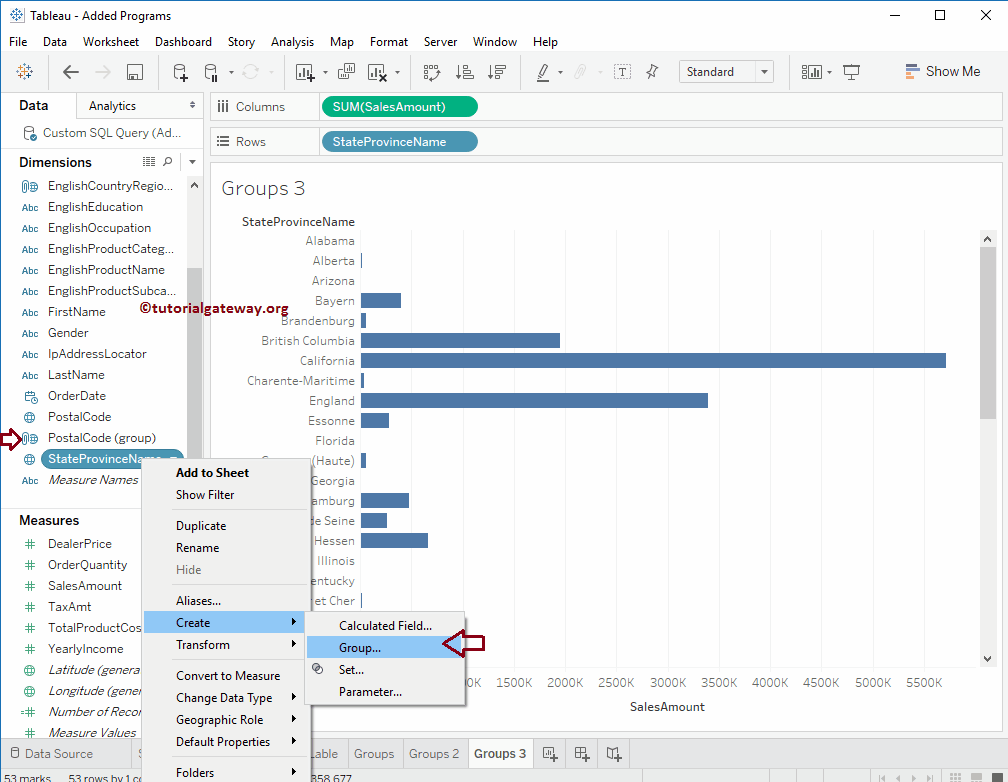This screenshot has height=782, width=1008.
Task: Select the Swap Rows and Columns icon
Action: tap(434, 72)
